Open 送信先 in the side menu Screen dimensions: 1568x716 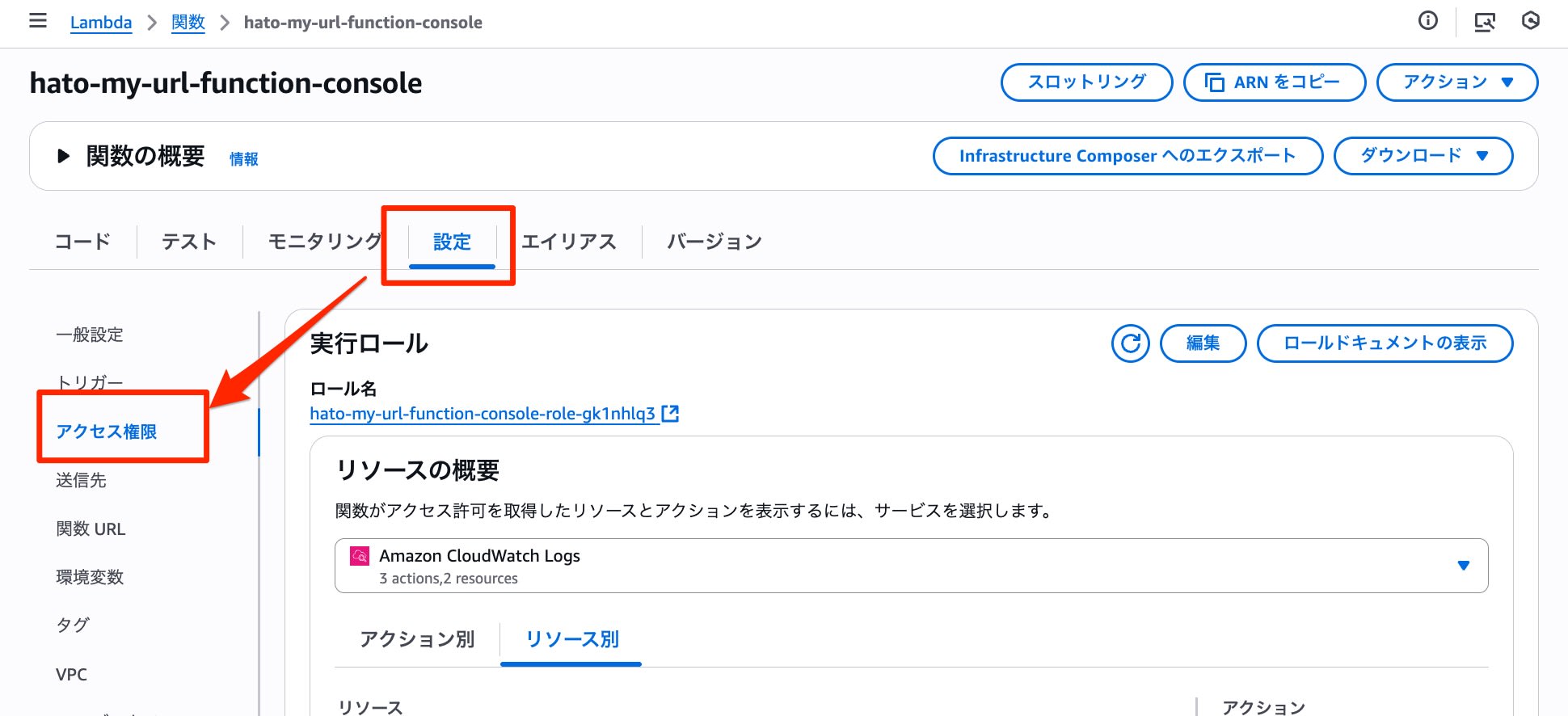81,480
